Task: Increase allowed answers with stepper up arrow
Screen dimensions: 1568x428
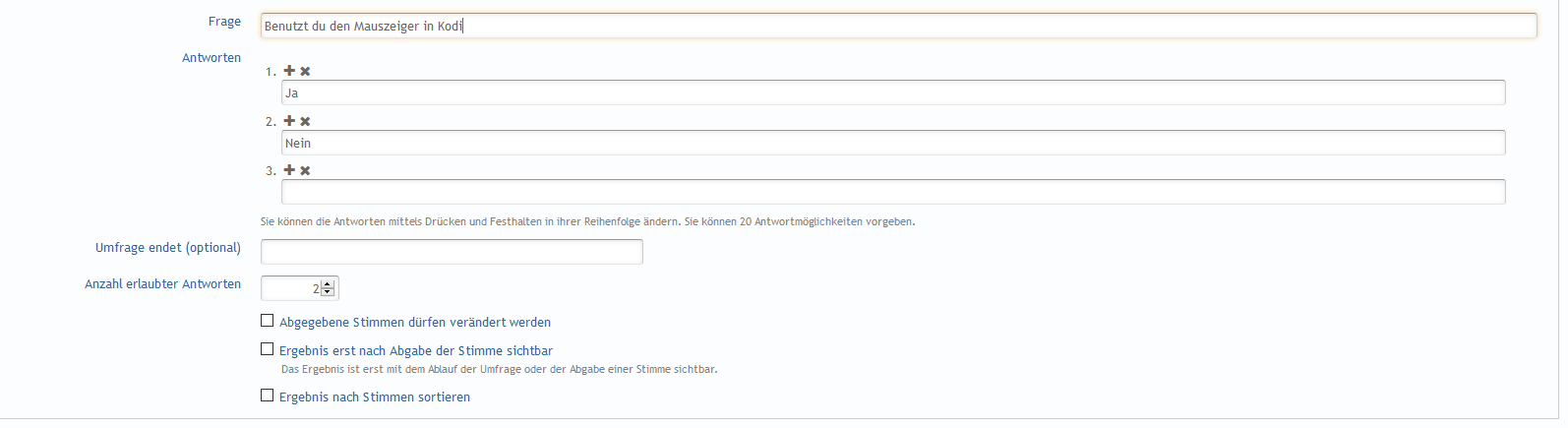Action: [x=328, y=284]
